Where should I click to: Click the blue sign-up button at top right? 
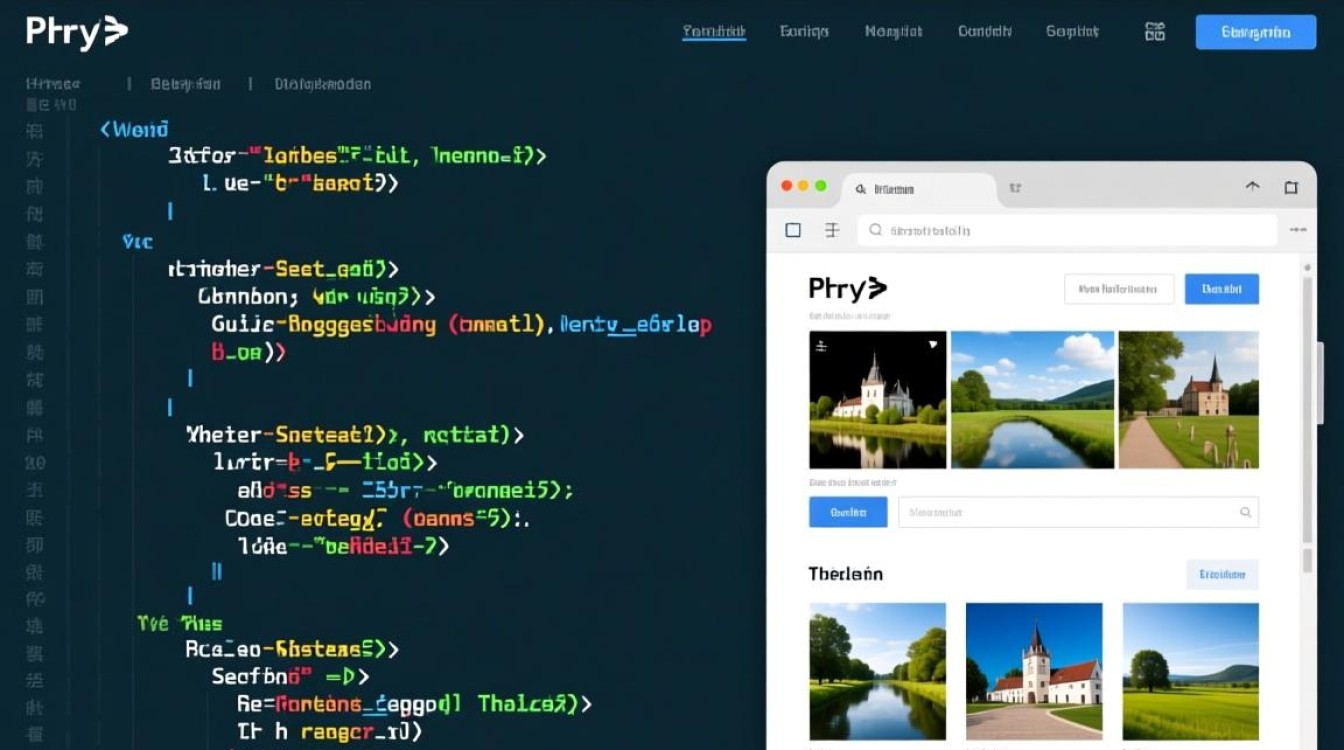pyautogui.click(x=1255, y=32)
